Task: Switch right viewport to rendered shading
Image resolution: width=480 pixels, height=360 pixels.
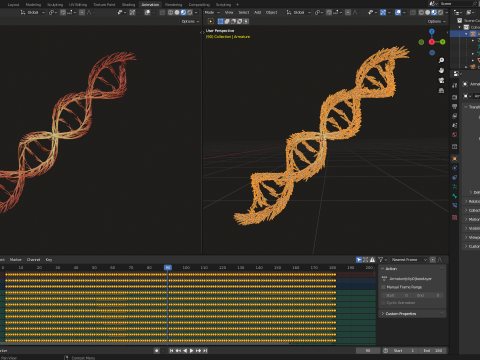Action: pos(440,12)
